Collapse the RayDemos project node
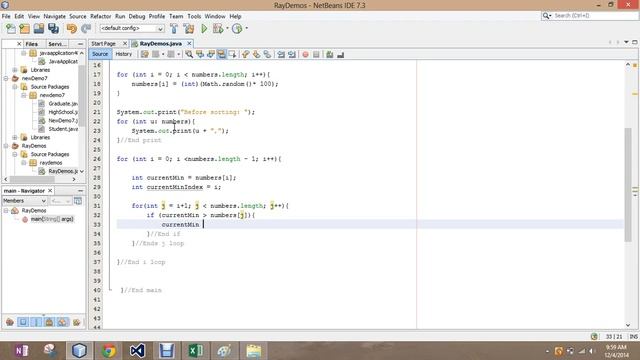Viewport: 640px width, 360px height. [6, 146]
